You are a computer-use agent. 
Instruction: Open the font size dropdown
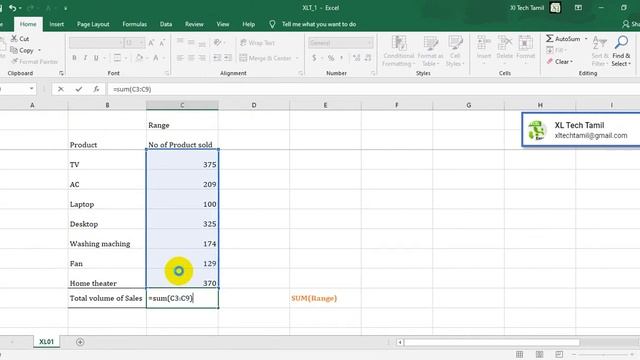pos(141,43)
